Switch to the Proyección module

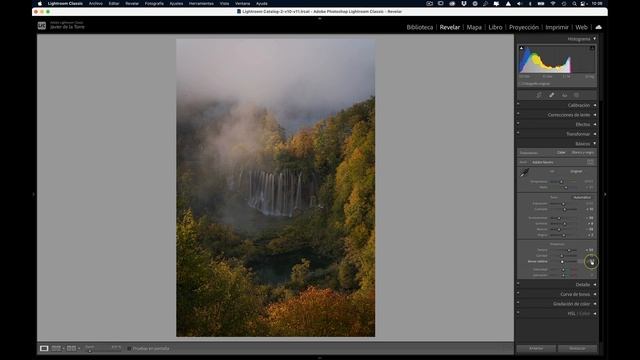point(524,27)
